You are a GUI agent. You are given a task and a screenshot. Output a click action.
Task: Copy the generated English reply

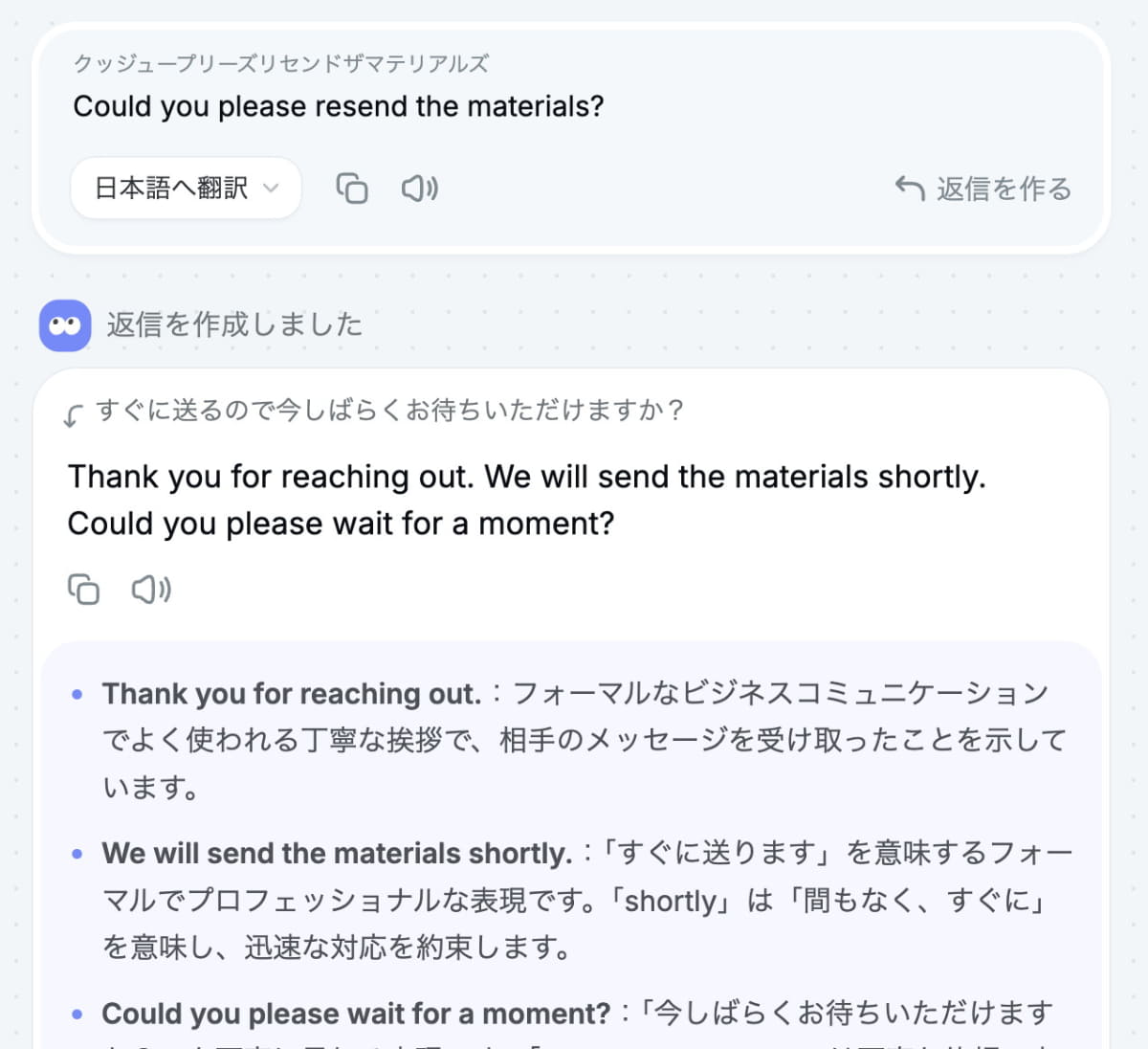83,590
